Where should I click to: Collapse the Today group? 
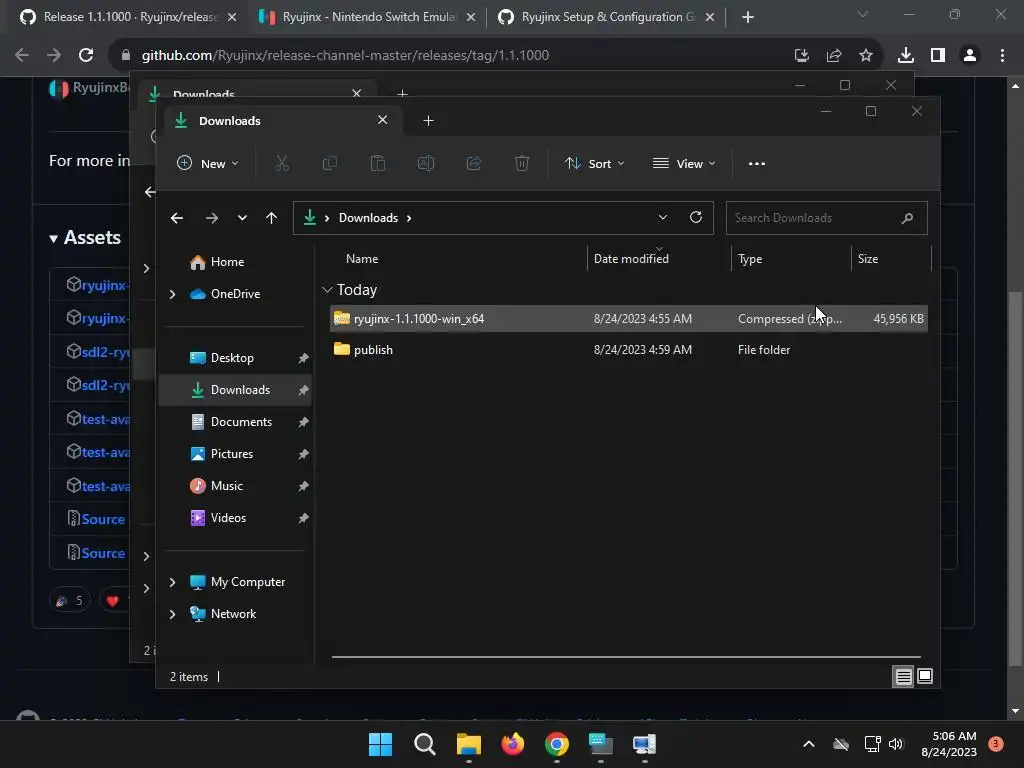pyautogui.click(x=327, y=289)
